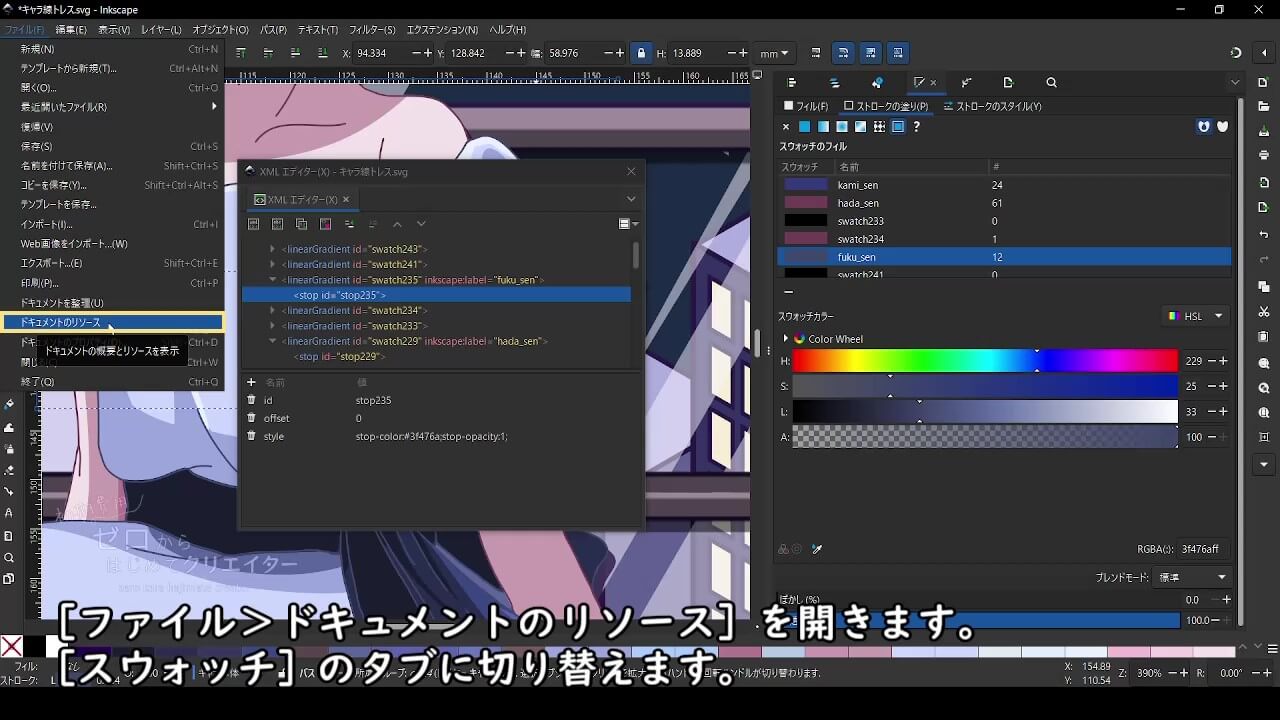Image resolution: width=1280 pixels, height=720 pixels.
Task: Select flat color paint icon
Action: (804, 127)
